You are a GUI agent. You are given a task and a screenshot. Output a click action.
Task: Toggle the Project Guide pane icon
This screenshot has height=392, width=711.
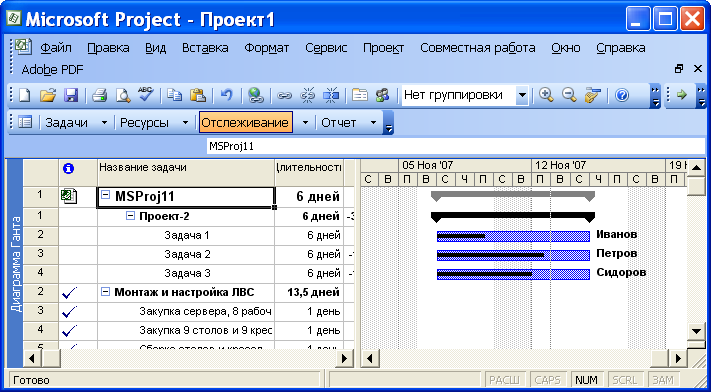24,122
